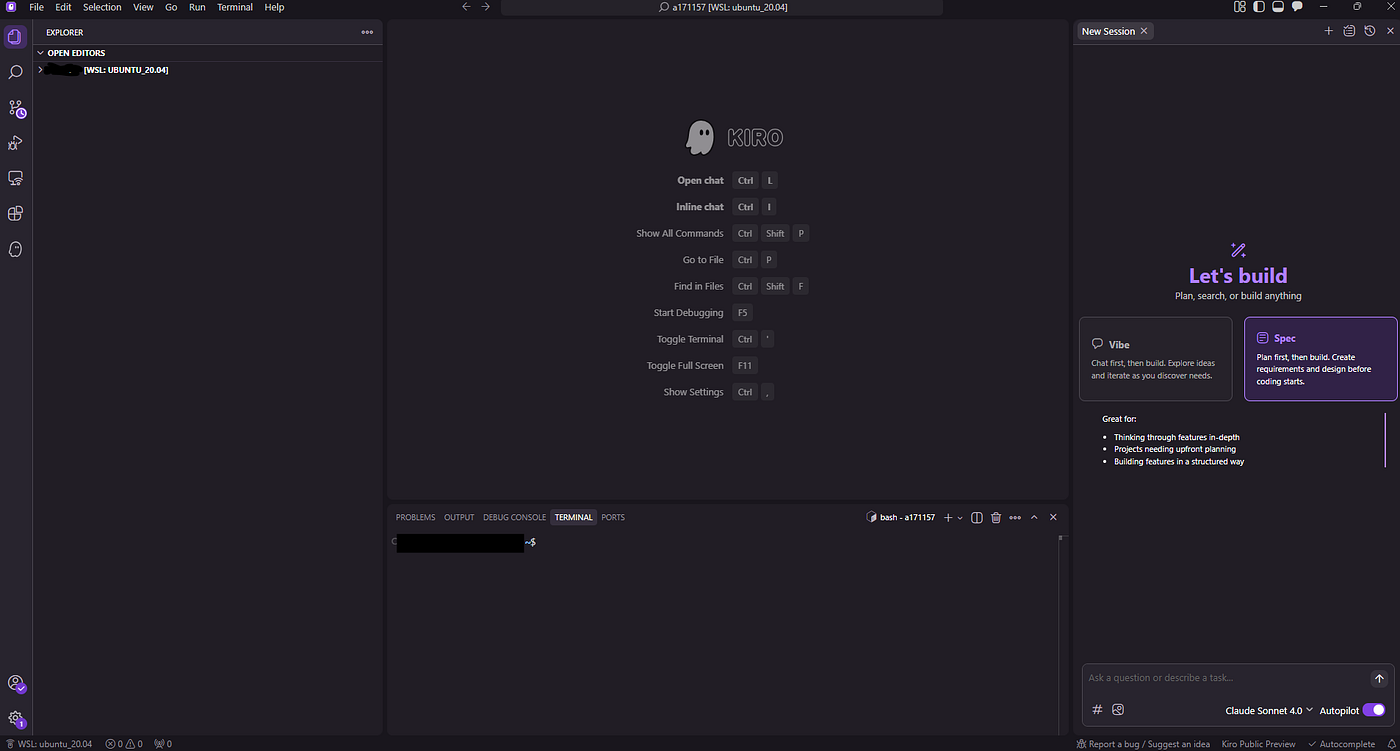Open the Accounts menu icon
The width and height of the screenshot is (1400, 751).
click(x=16, y=684)
